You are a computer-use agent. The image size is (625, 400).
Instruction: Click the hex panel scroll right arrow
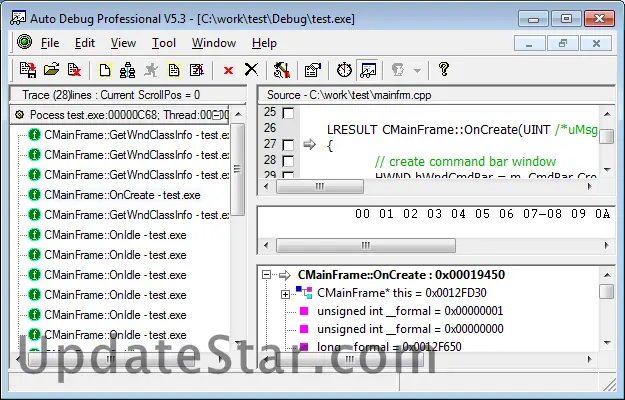tap(607, 245)
